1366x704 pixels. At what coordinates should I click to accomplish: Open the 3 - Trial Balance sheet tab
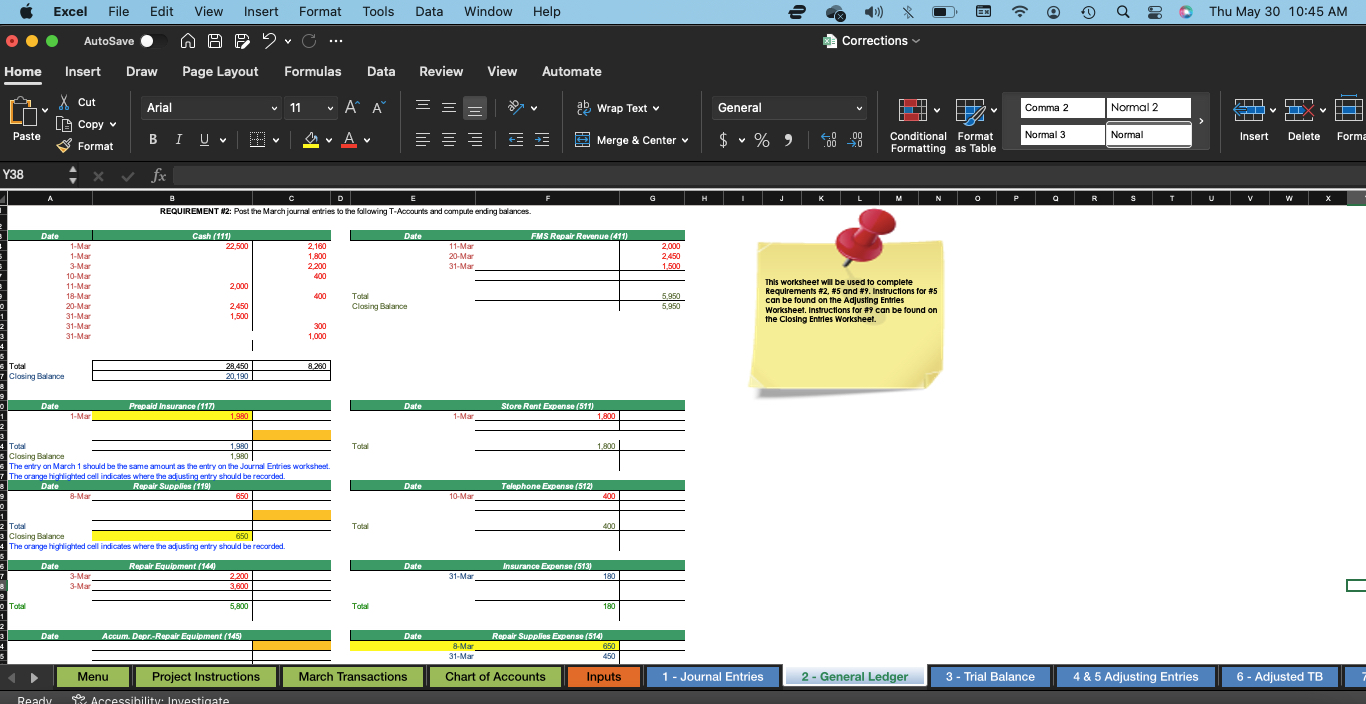(990, 676)
